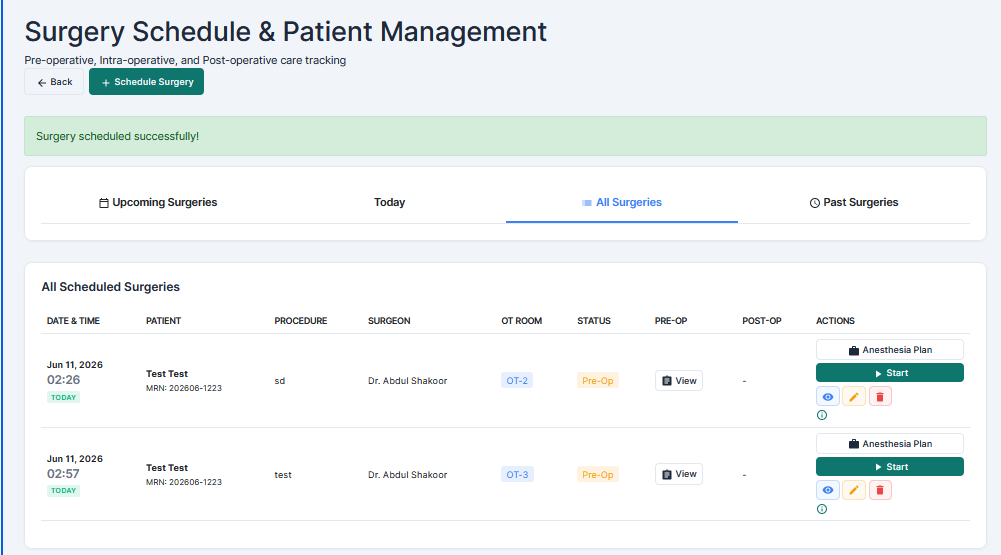Switch to Upcoming Surgeries tab

click(158, 202)
